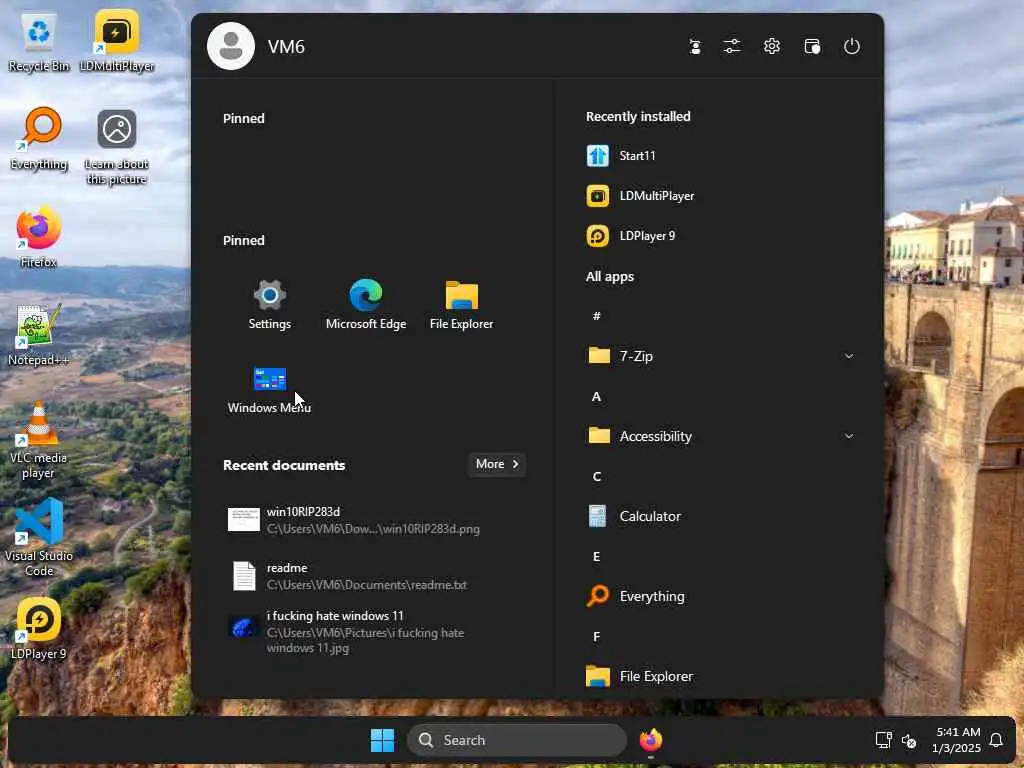Open the Pictures jpg recent document
Image resolution: width=1024 pixels, height=768 pixels.
pos(376,632)
